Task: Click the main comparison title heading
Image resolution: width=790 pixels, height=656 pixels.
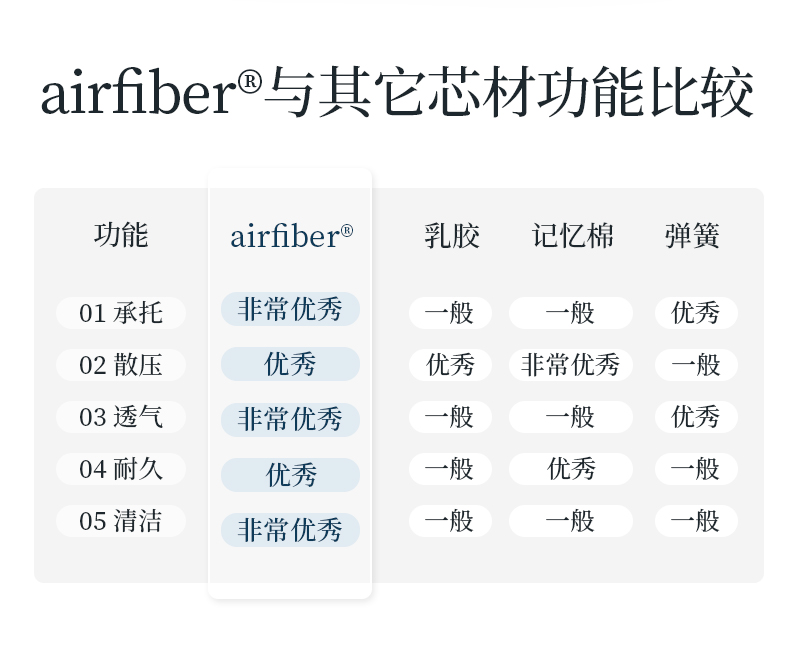Action: 397,93
